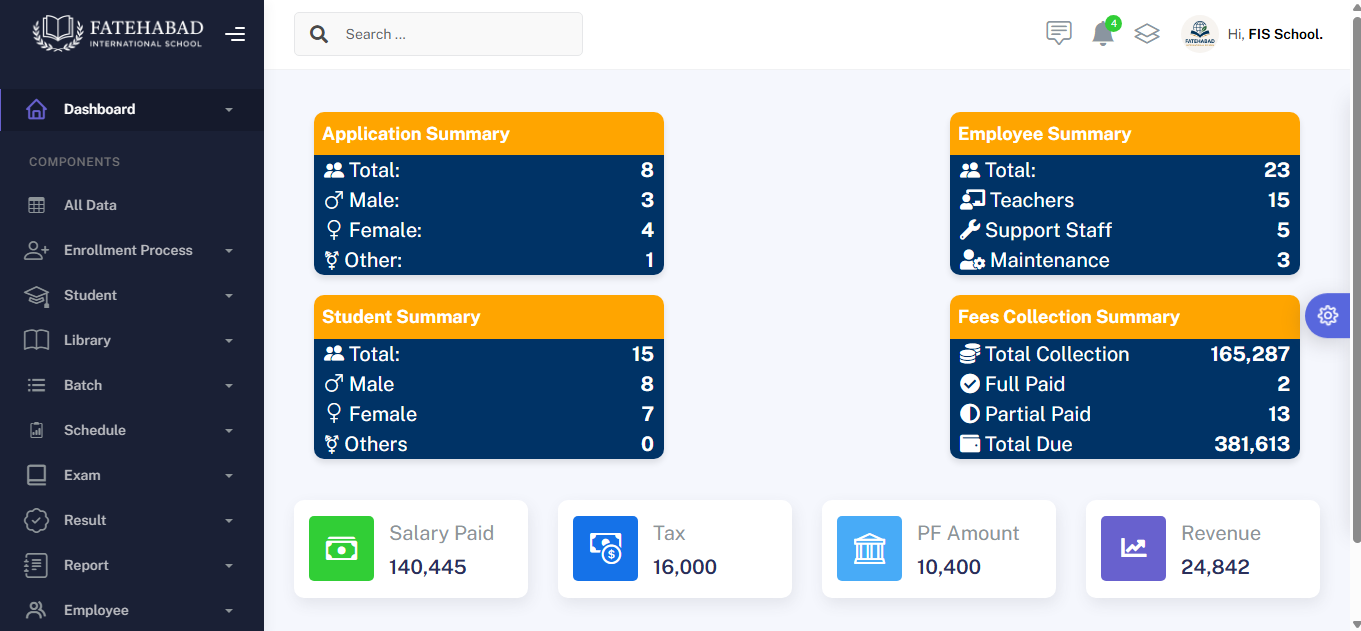1361x631 pixels.
Task: Open the chat messages icon
Action: tap(1059, 33)
